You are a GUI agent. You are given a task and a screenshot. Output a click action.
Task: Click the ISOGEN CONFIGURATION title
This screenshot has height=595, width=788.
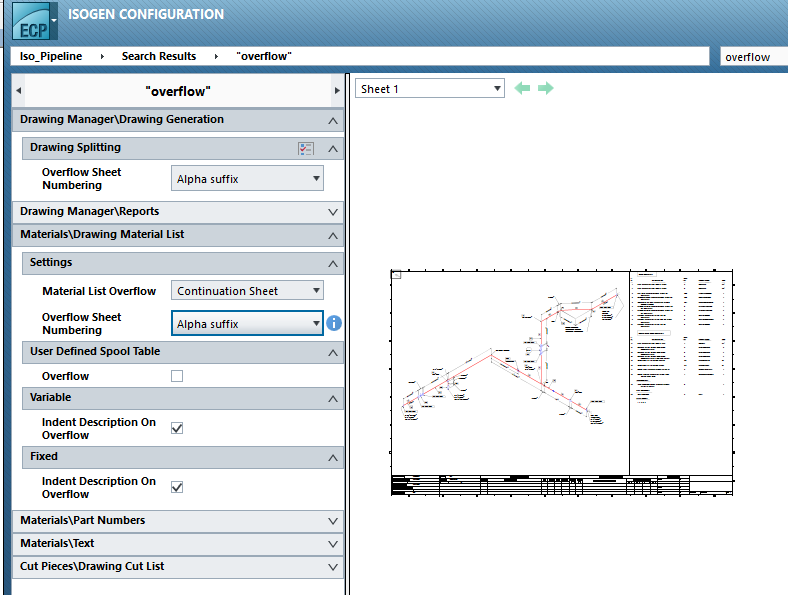coord(146,14)
